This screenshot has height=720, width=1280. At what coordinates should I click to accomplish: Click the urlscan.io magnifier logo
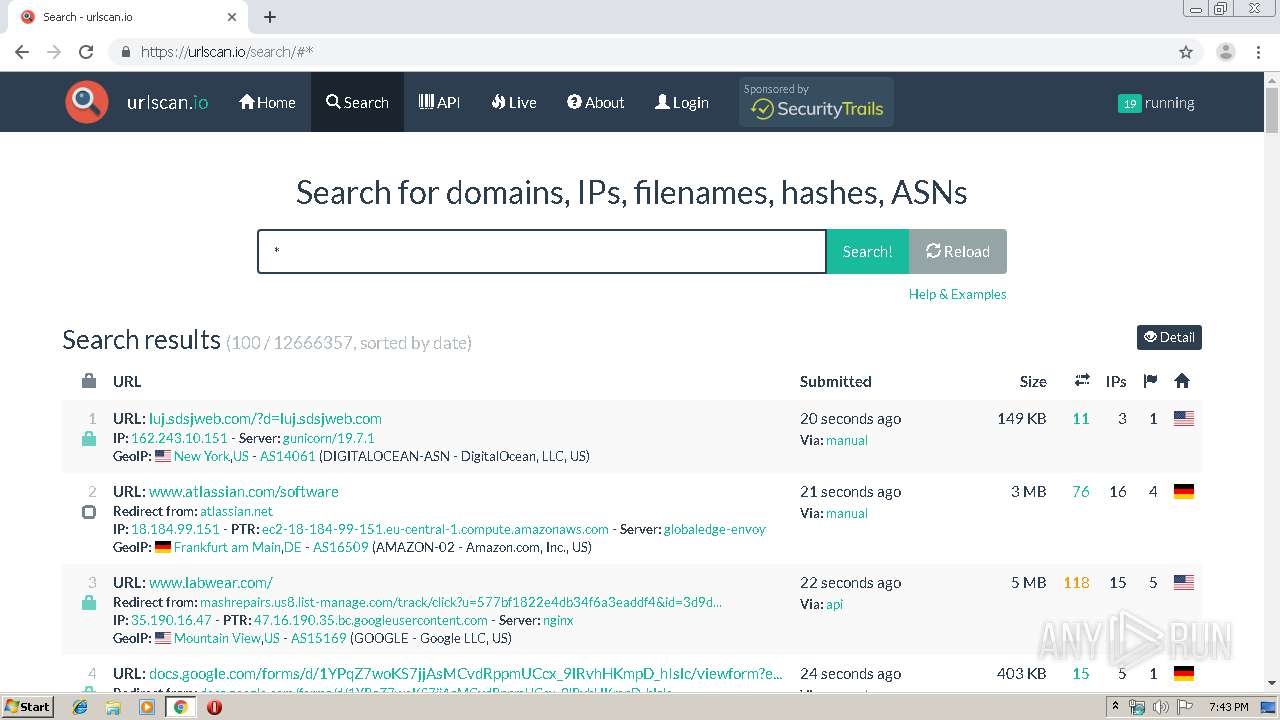pyautogui.click(x=87, y=102)
